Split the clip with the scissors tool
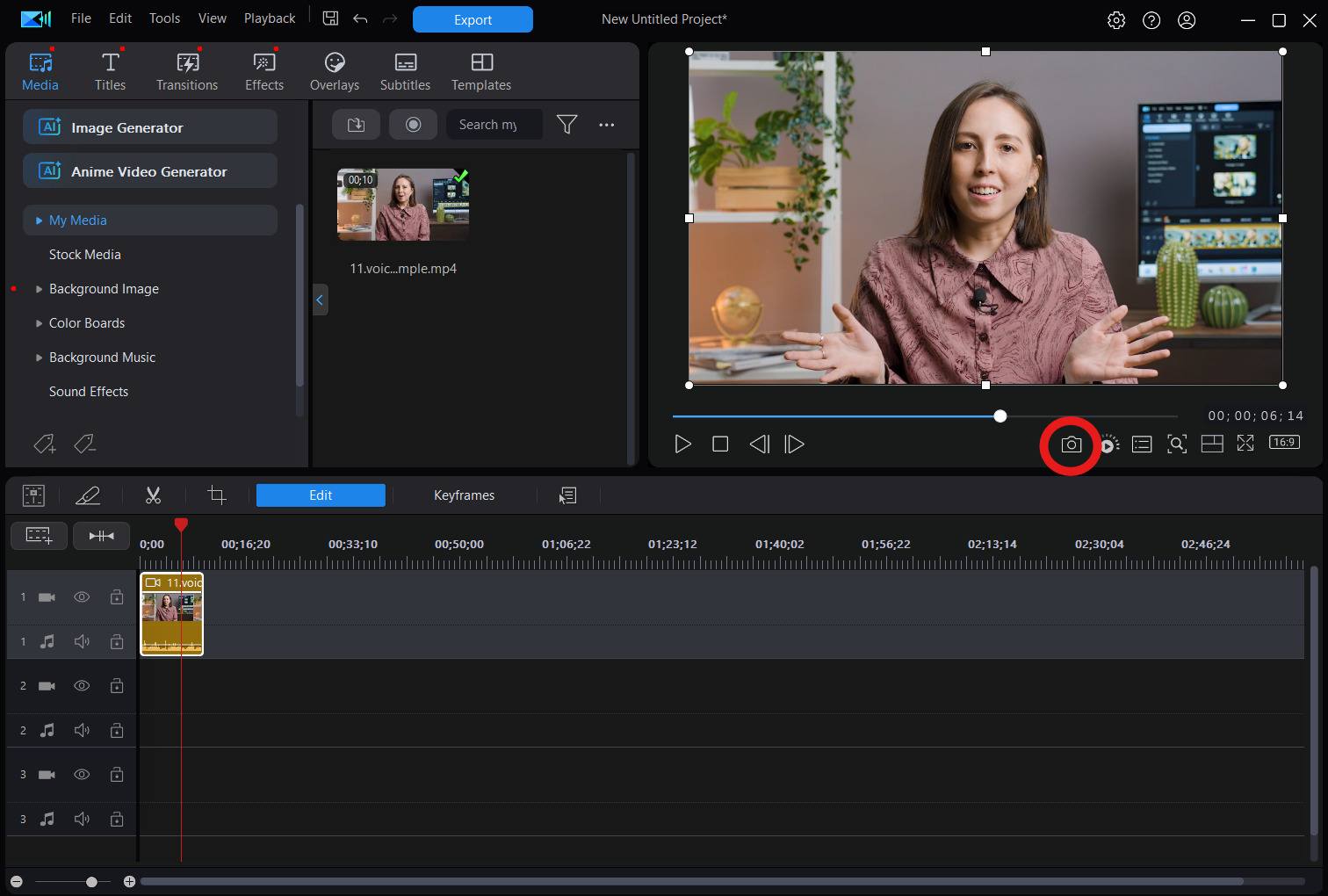This screenshot has width=1328, height=896. click(153, 495)
